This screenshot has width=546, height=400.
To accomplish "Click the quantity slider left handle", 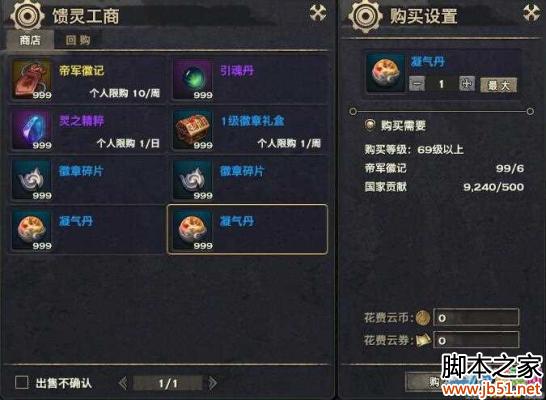I will point(353,111).
